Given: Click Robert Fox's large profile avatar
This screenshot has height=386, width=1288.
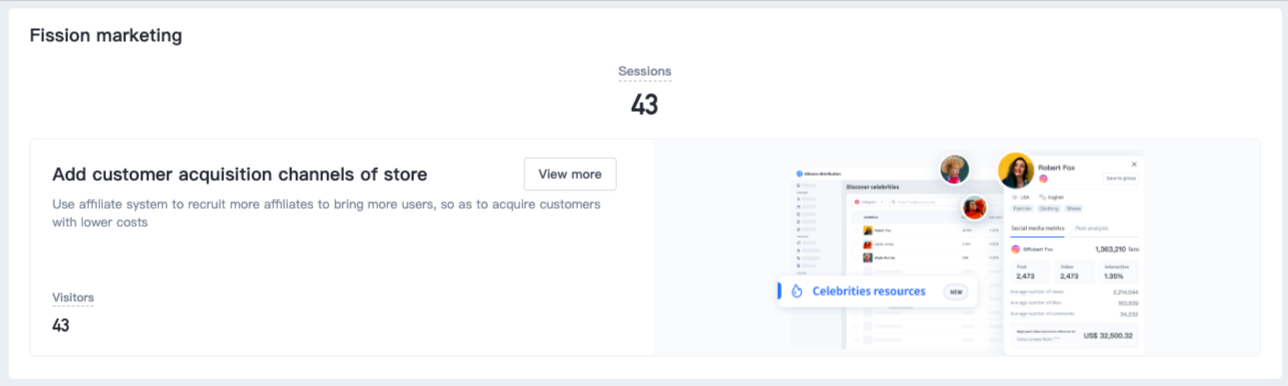Looking at the screenshot, I should [1016, 170].
